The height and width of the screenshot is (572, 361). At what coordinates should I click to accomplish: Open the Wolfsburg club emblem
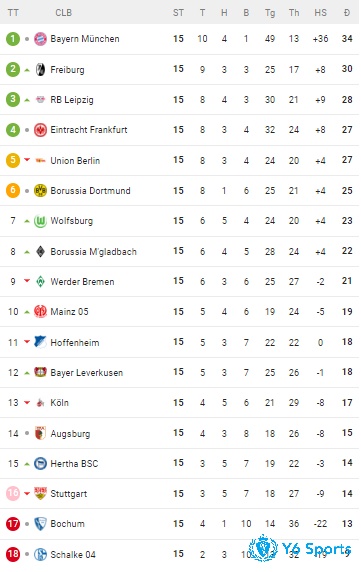40,221
